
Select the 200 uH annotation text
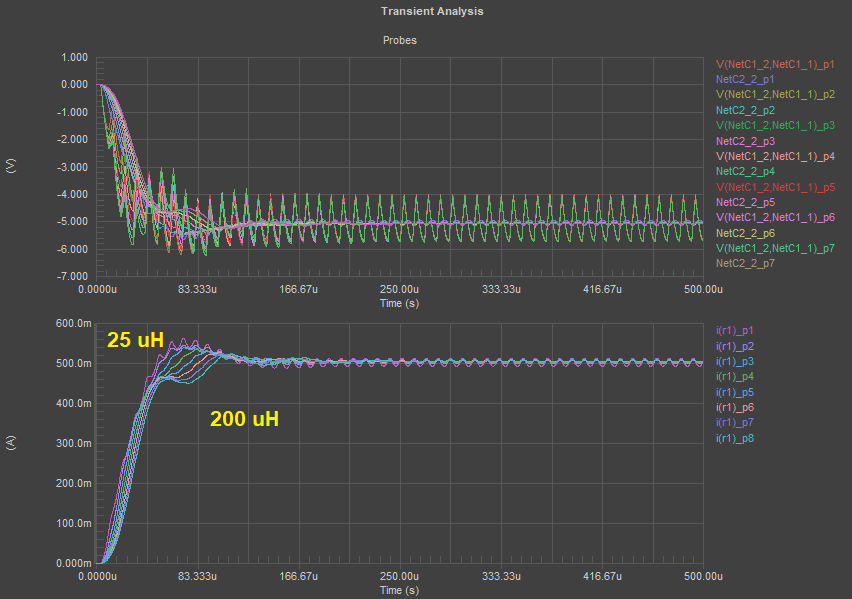244,420
